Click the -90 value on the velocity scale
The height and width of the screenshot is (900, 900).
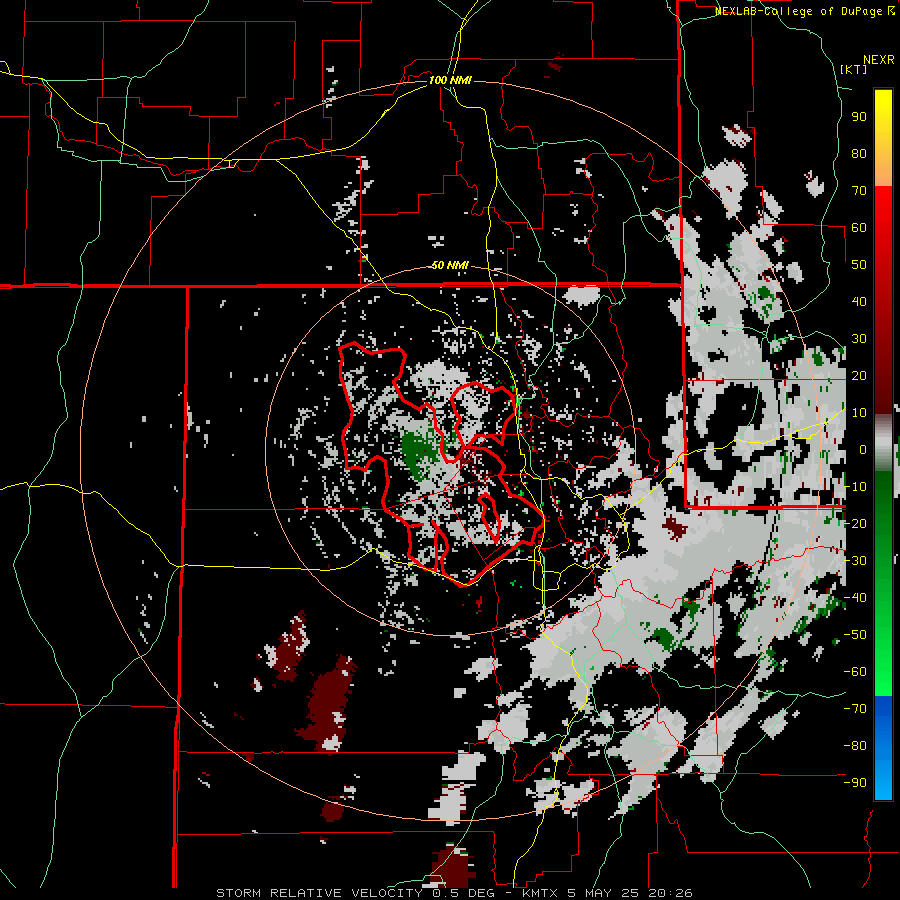click(x=855, y=783)
